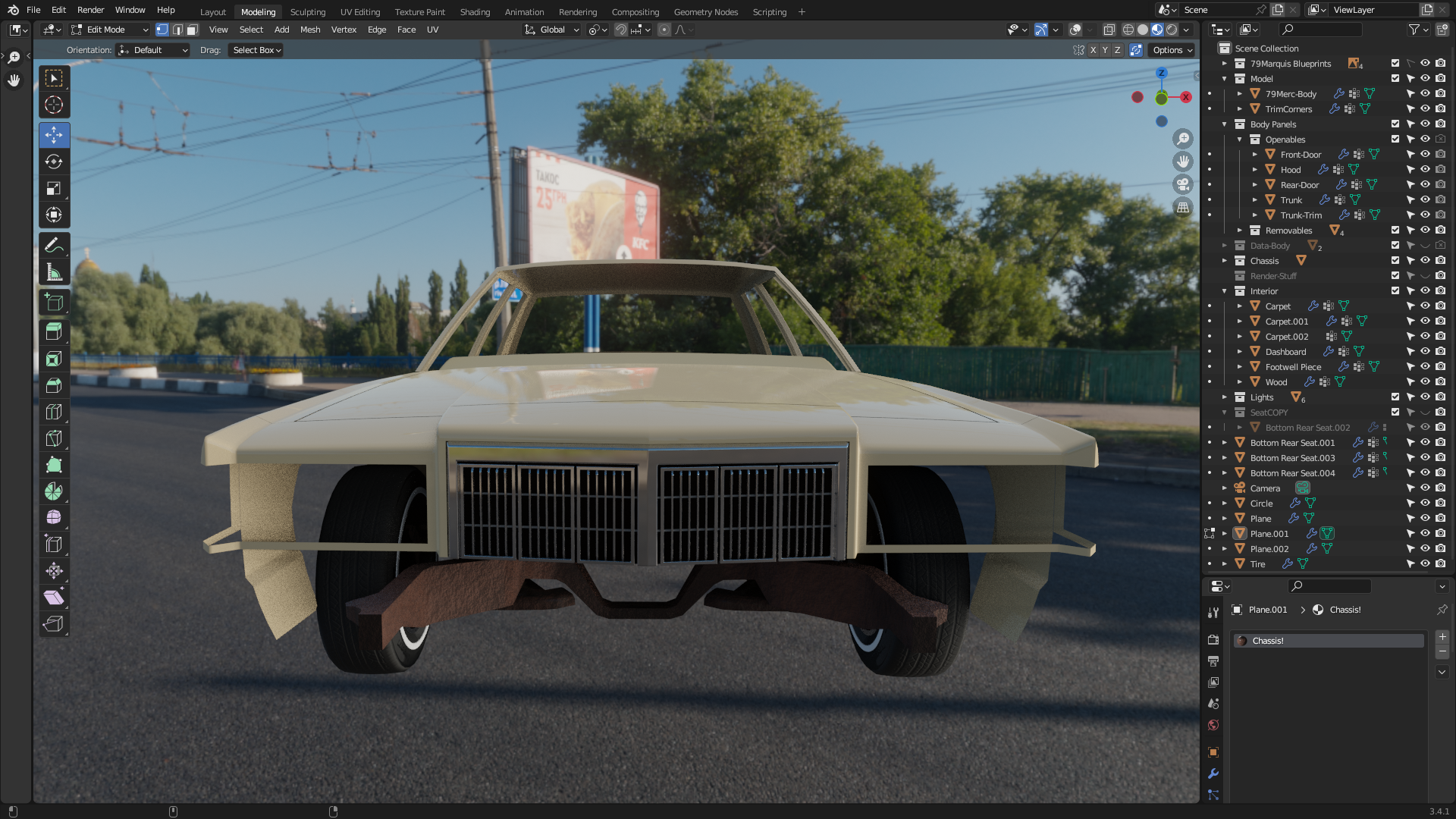Select the Measure tool
1456x819 pixels.
point(54,272)
